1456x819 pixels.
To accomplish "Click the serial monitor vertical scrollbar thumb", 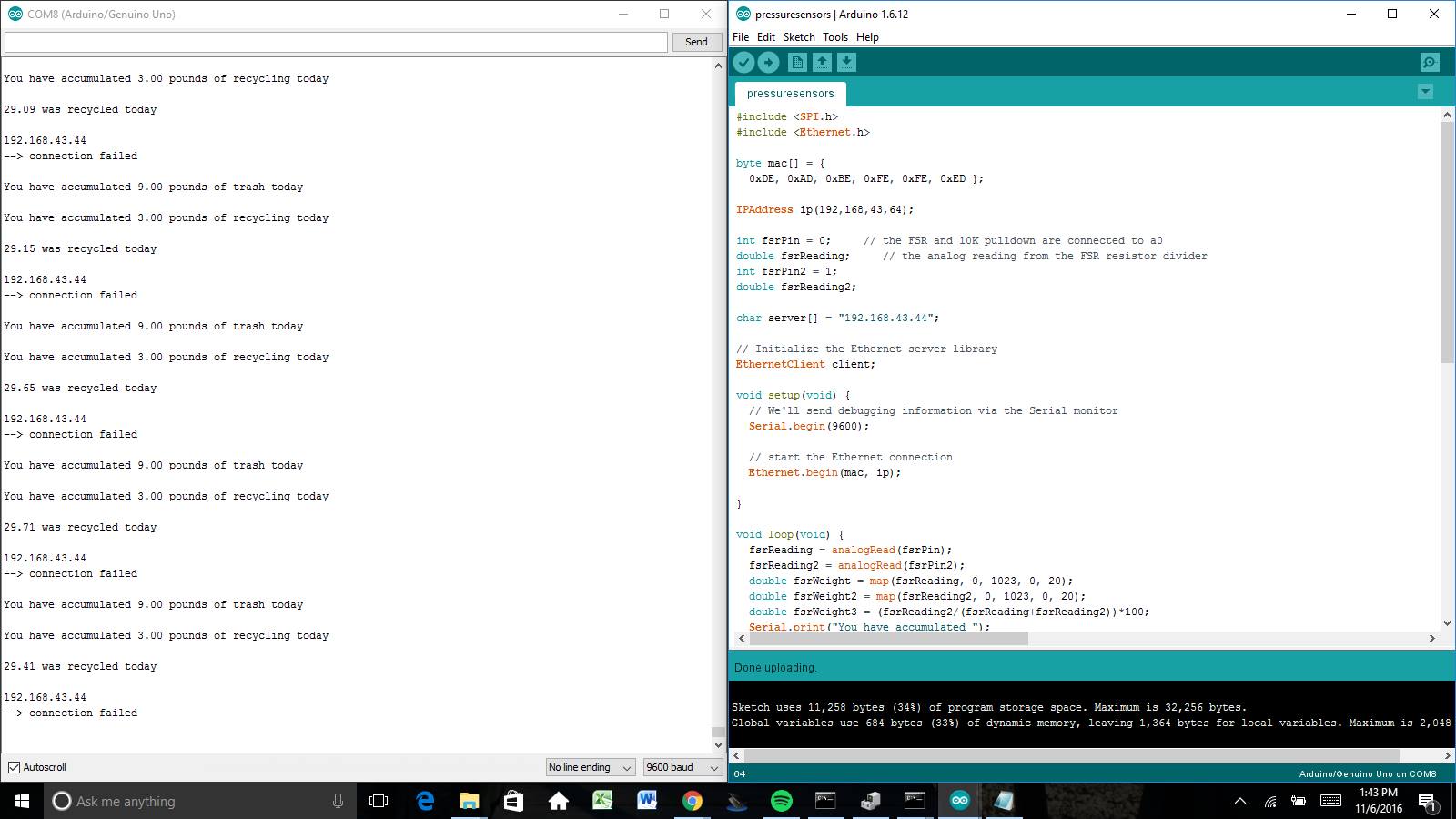I will coord(718,732).
